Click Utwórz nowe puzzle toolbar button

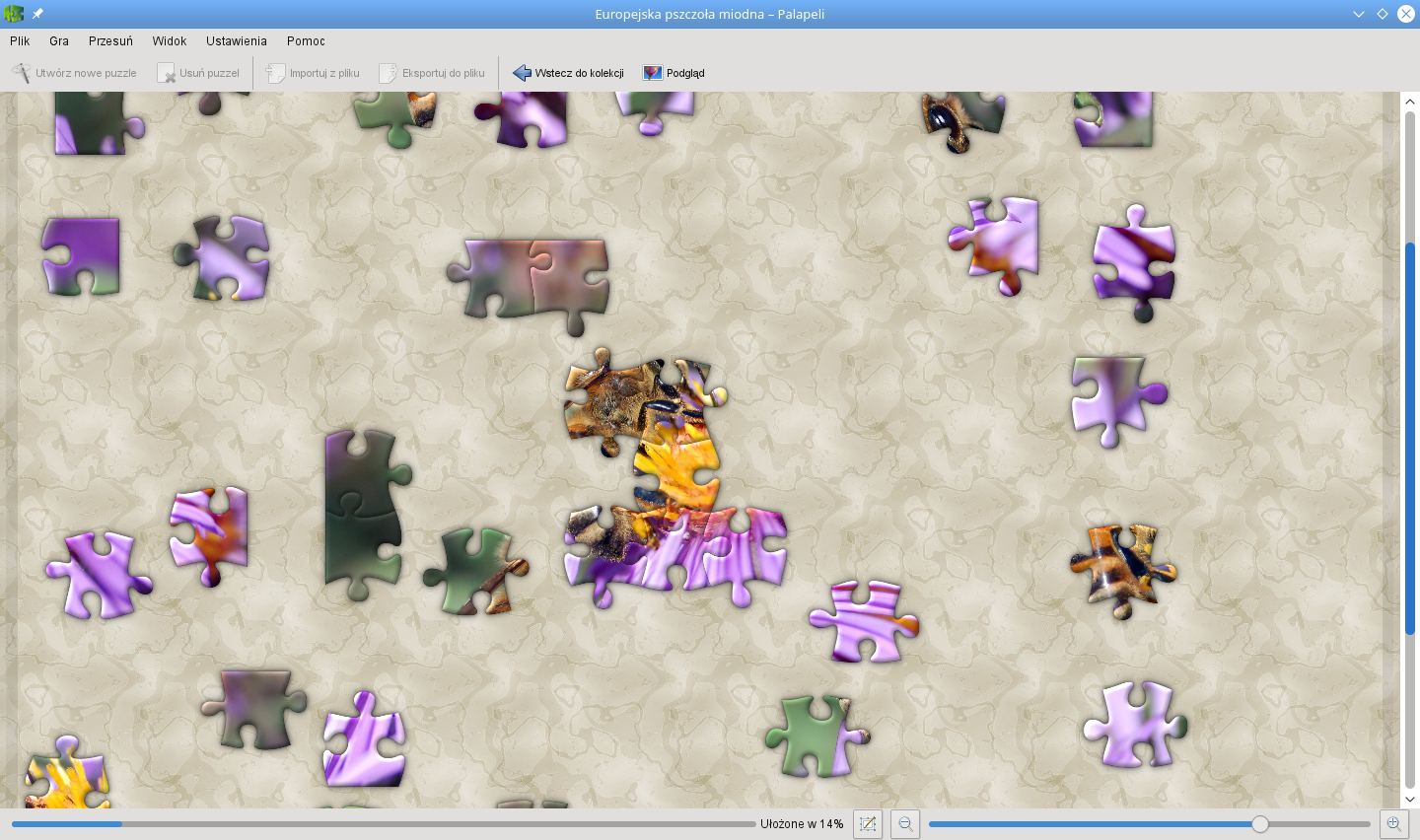[75, 73]
